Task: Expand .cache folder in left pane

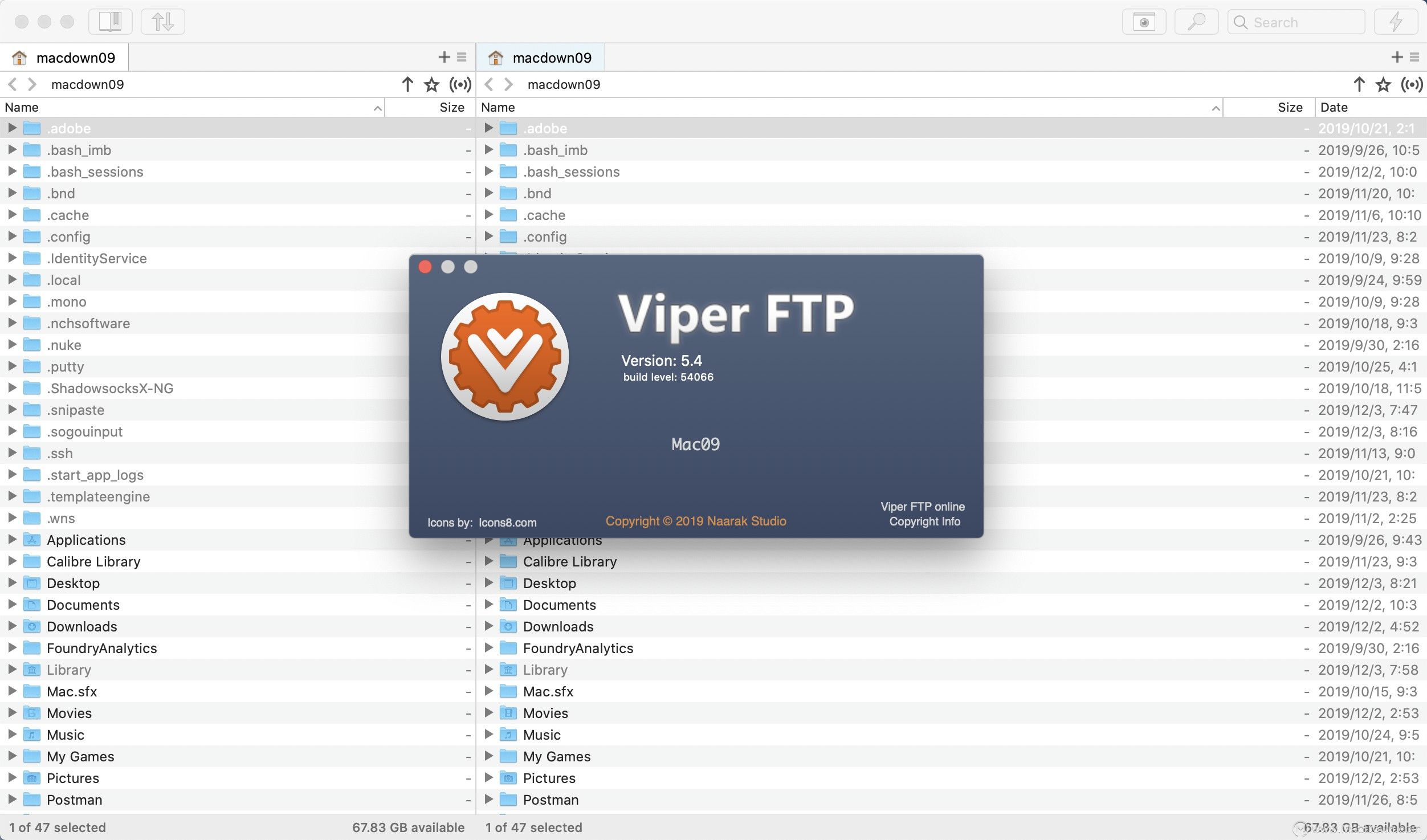Action: tap(12, 215)
